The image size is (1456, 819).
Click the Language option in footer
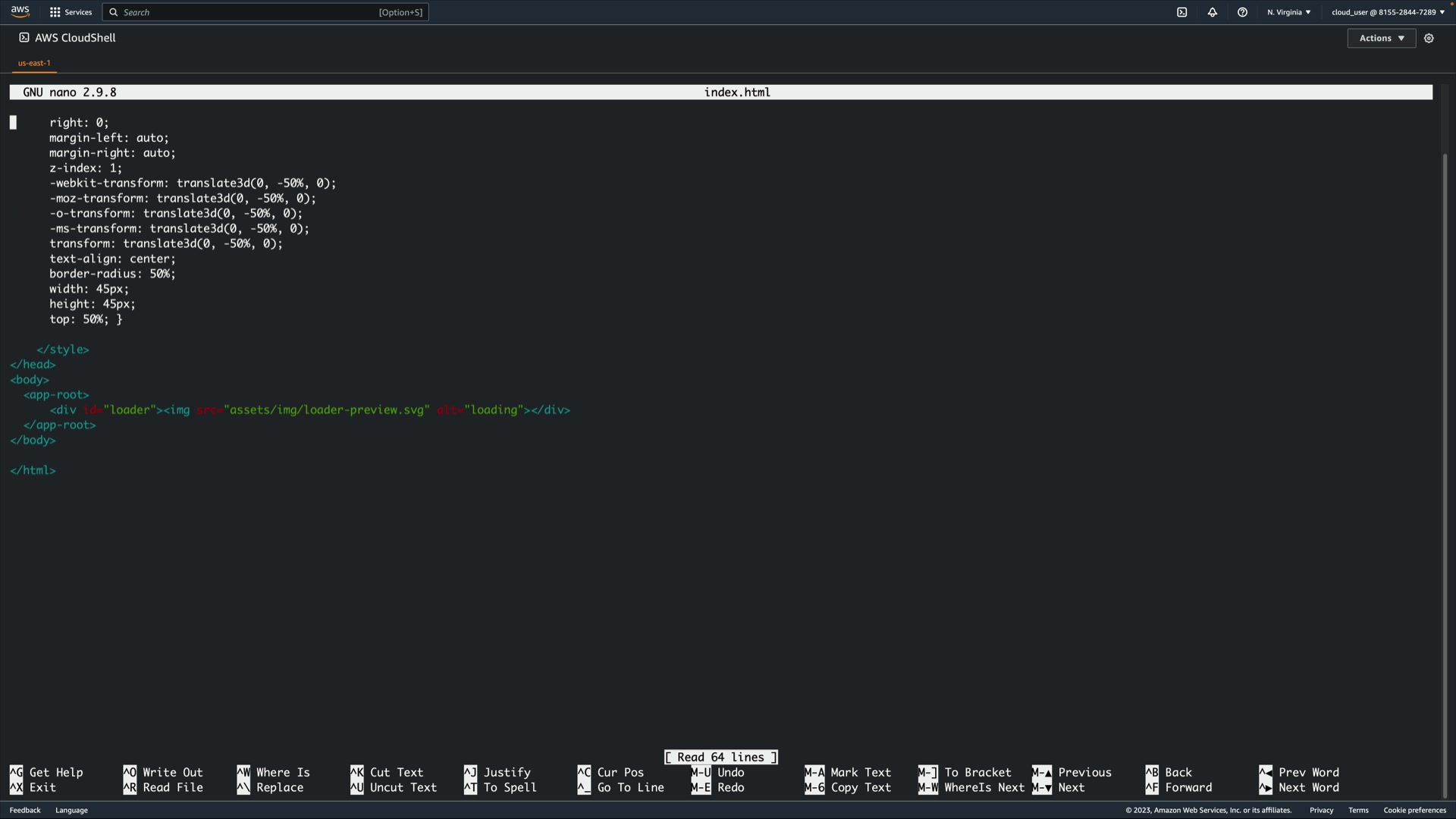coord(71,810)
